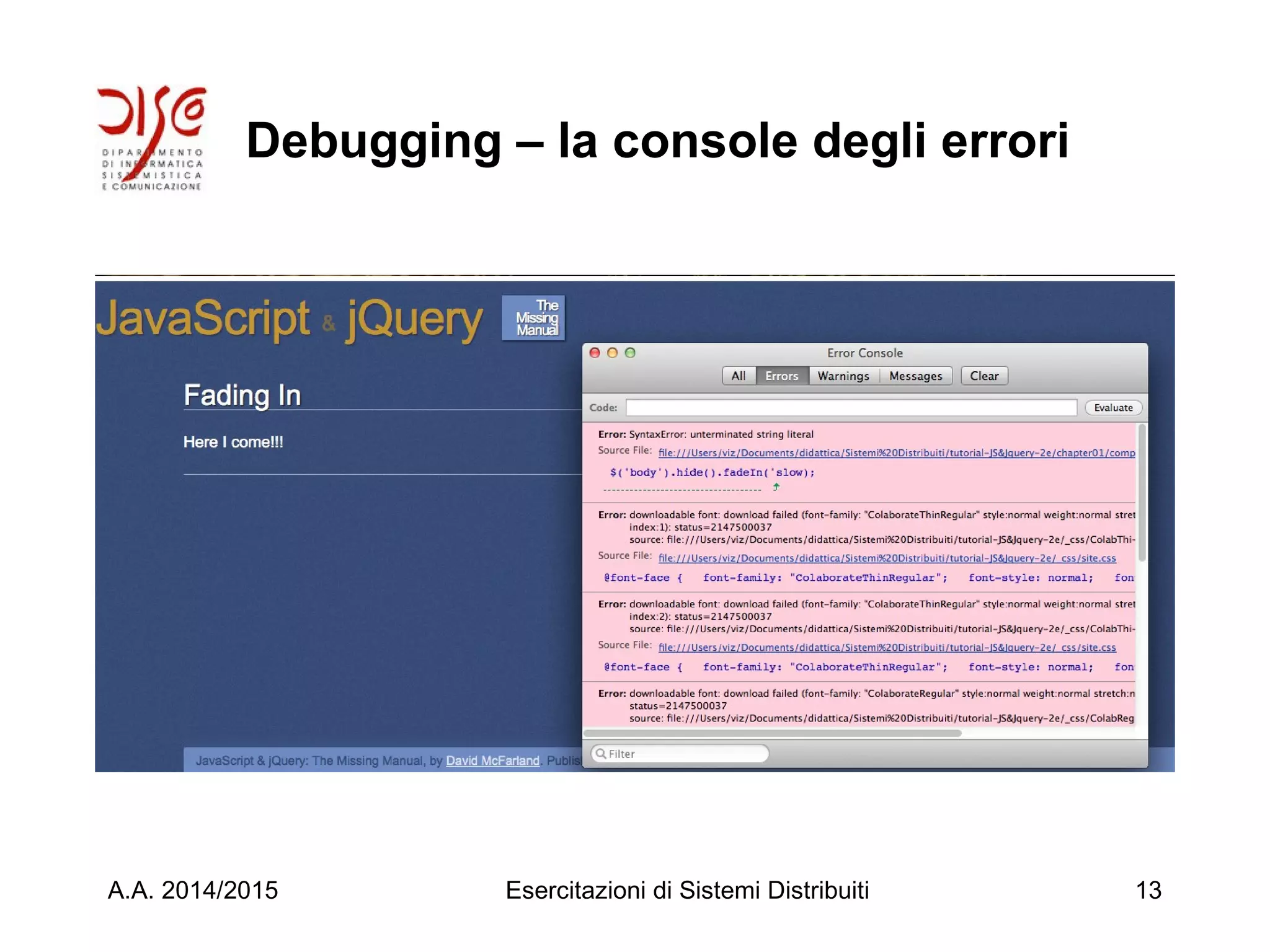
Task: Show the Warnings tab
Action: click(843, 376)
